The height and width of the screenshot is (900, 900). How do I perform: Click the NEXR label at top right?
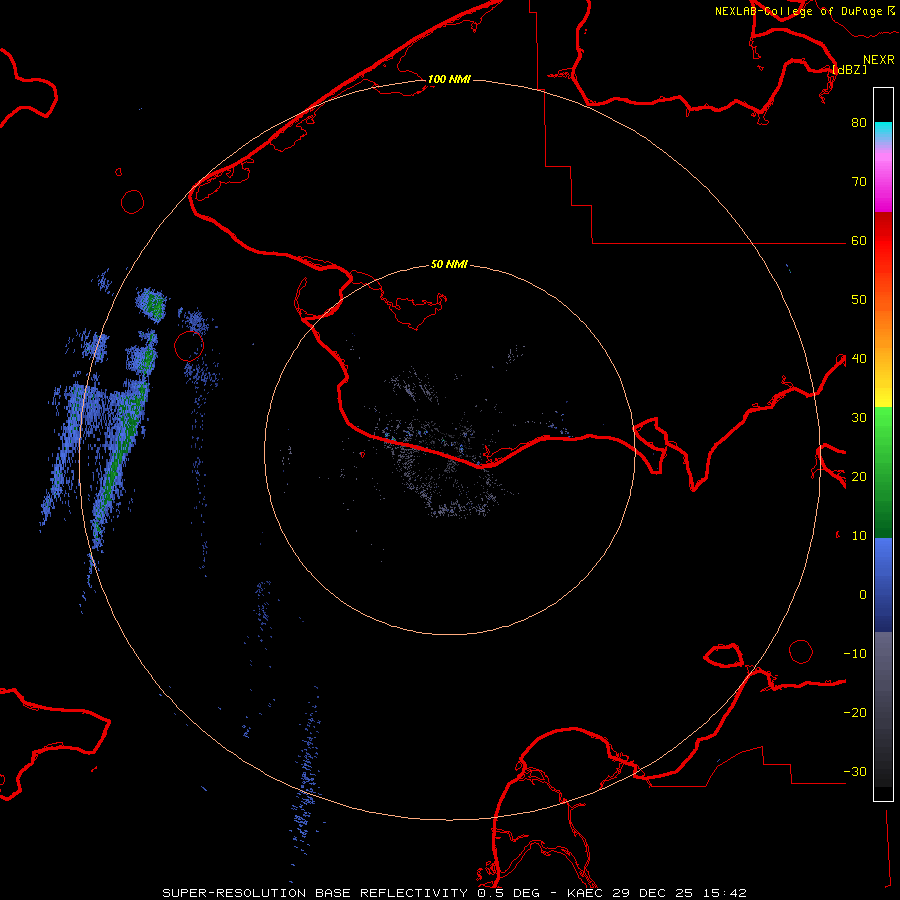(879, 60)
